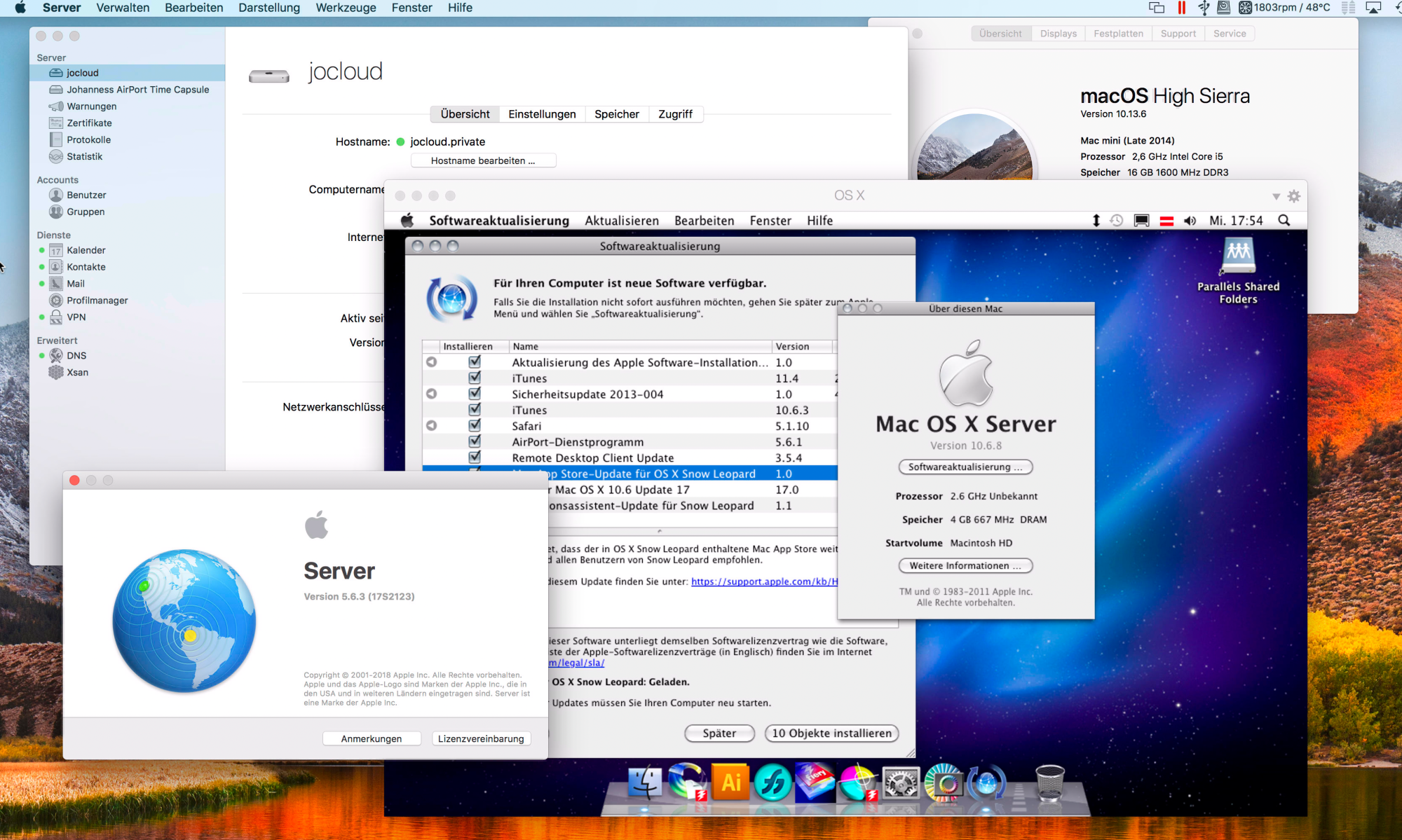Uncheck the Safari 5.1.10 update checkbox
The image size is (1402, 840).
click(475, 426)
